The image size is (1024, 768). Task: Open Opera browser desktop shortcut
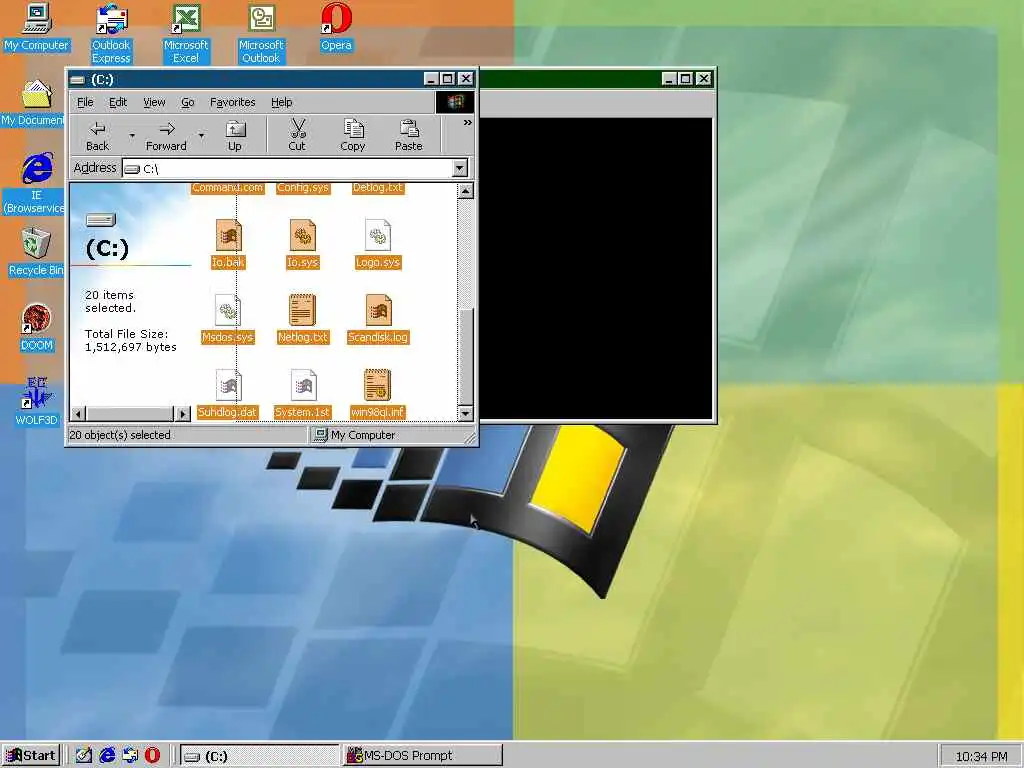click(x=336, y=27)
